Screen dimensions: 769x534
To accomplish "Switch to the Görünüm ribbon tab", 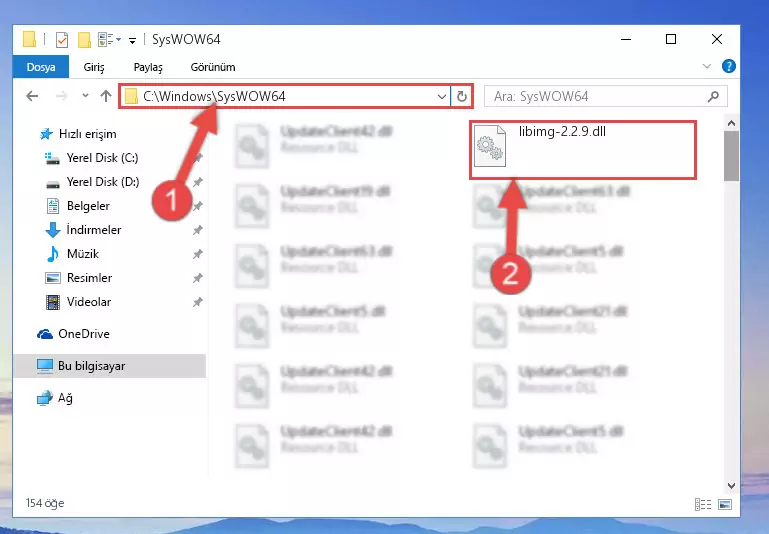I will [213, 67].
